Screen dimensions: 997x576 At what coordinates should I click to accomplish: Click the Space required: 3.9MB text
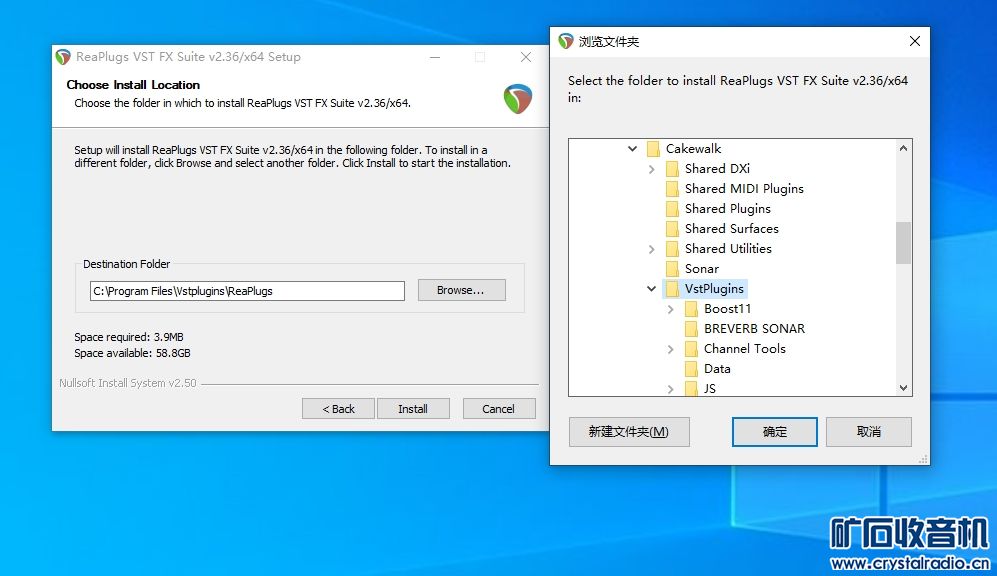[129, 337]
